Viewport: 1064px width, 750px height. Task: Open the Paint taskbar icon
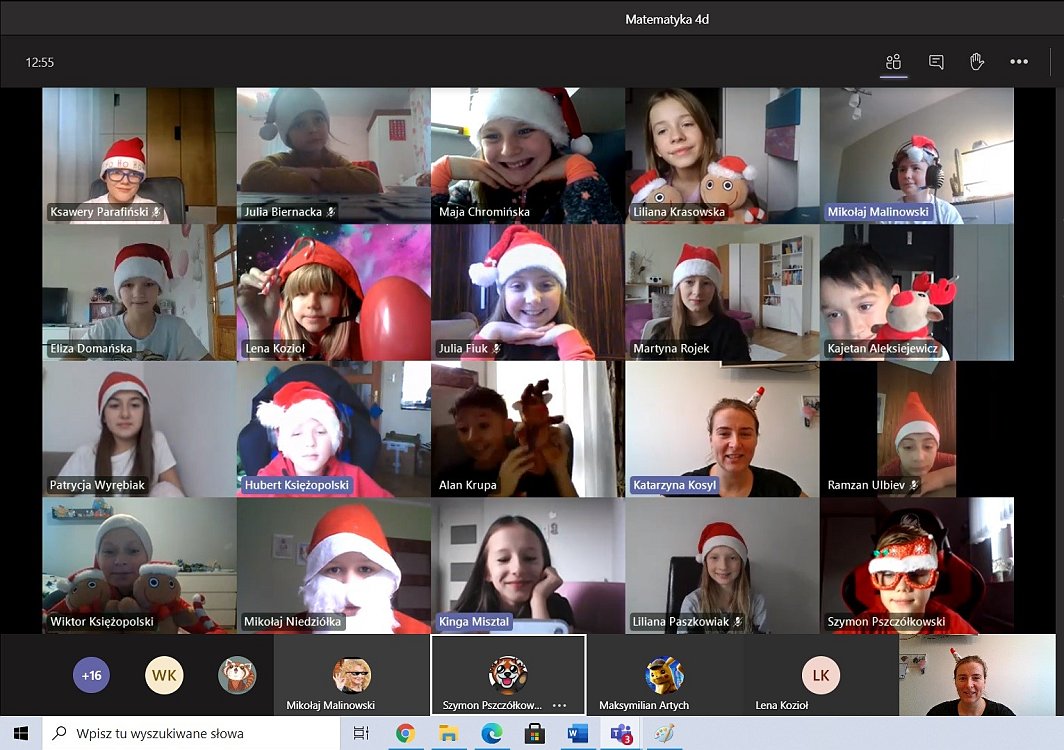coord(664,733)
